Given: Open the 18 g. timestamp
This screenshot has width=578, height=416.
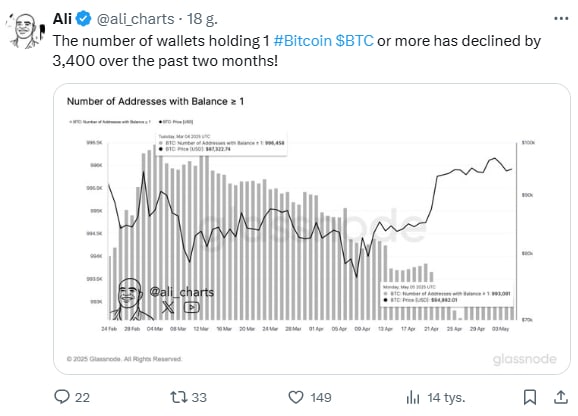Looking at the screenshot, I should (202, 19).
